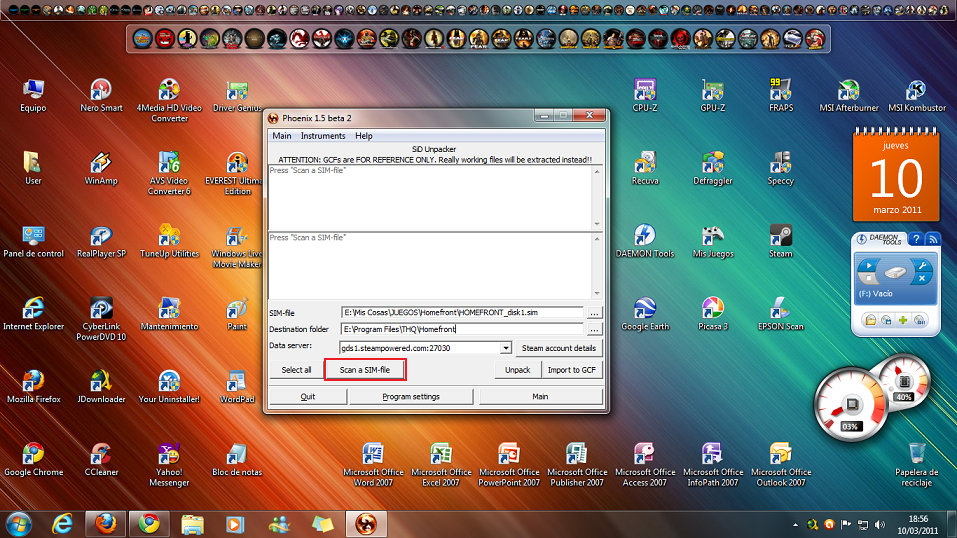Viewport: 957px width, 538px height.
Task: Click the upper list scrollbar down arrow
Action: point(597,224)
